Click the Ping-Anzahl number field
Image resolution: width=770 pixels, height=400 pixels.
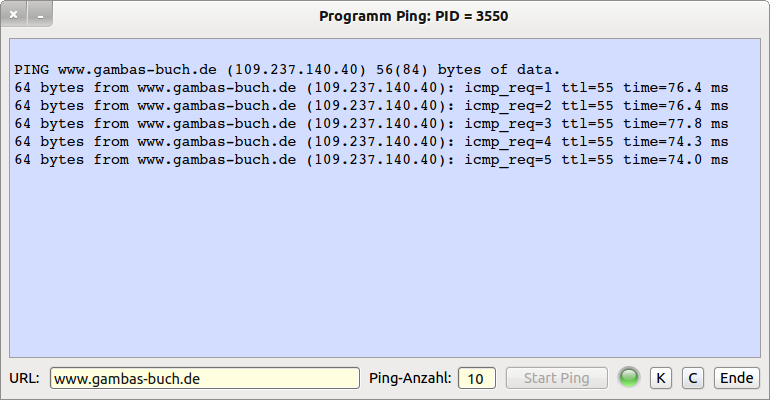(477, 378)
